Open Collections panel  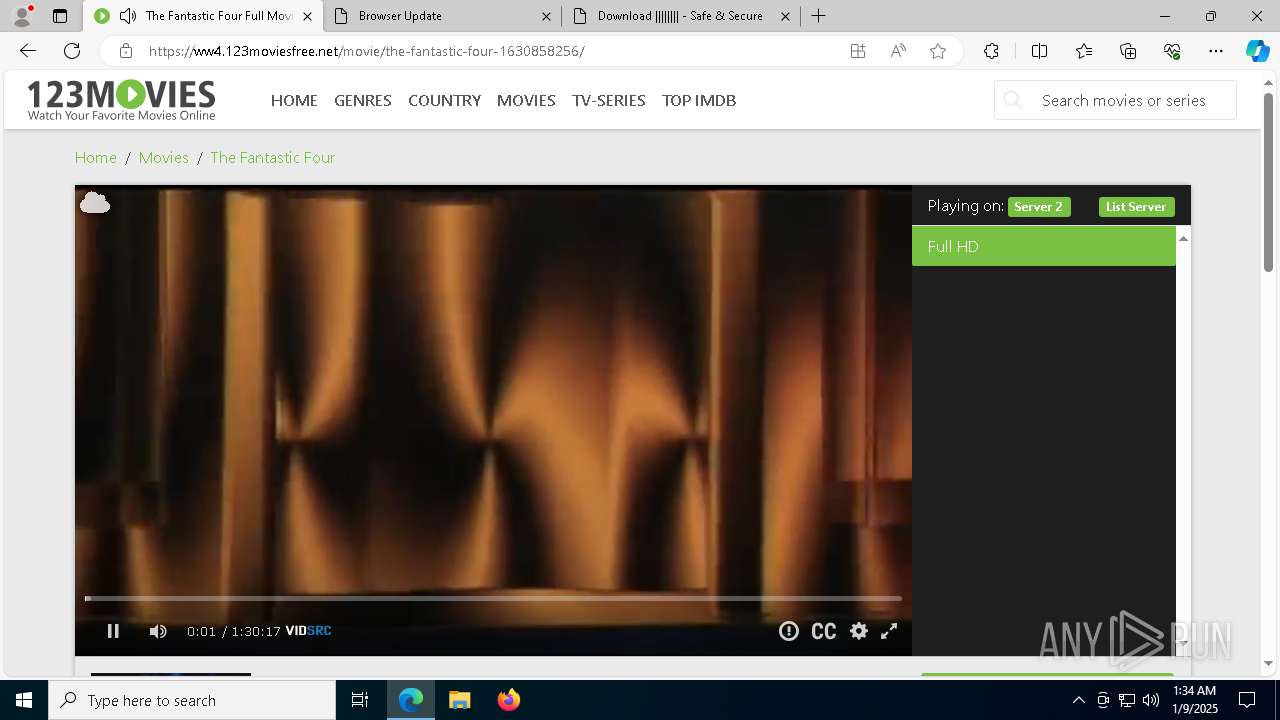click(1128, 51)
